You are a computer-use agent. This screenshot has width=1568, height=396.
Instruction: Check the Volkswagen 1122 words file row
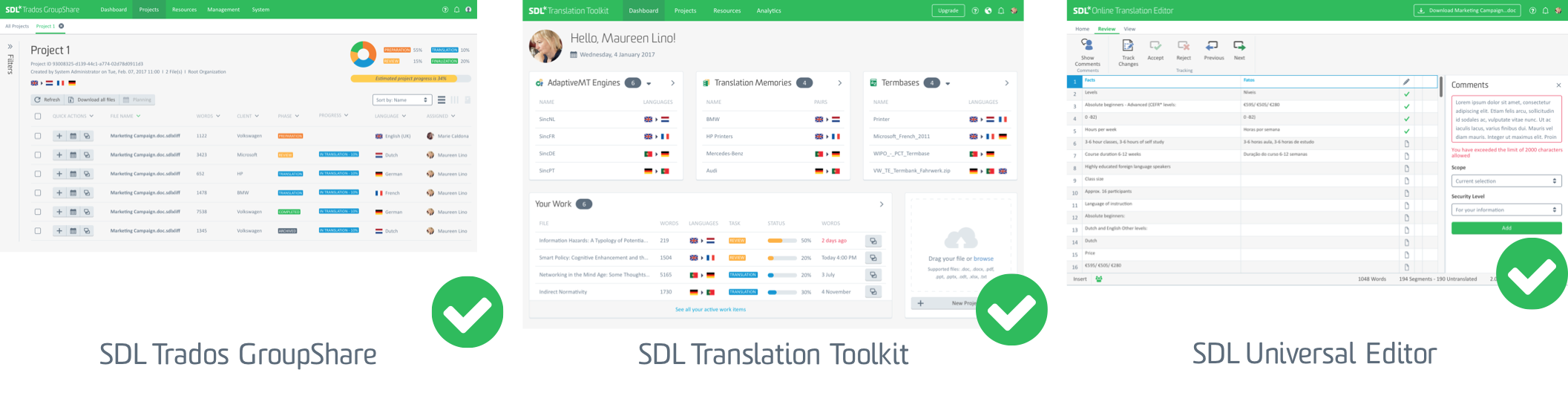[38, 136]
